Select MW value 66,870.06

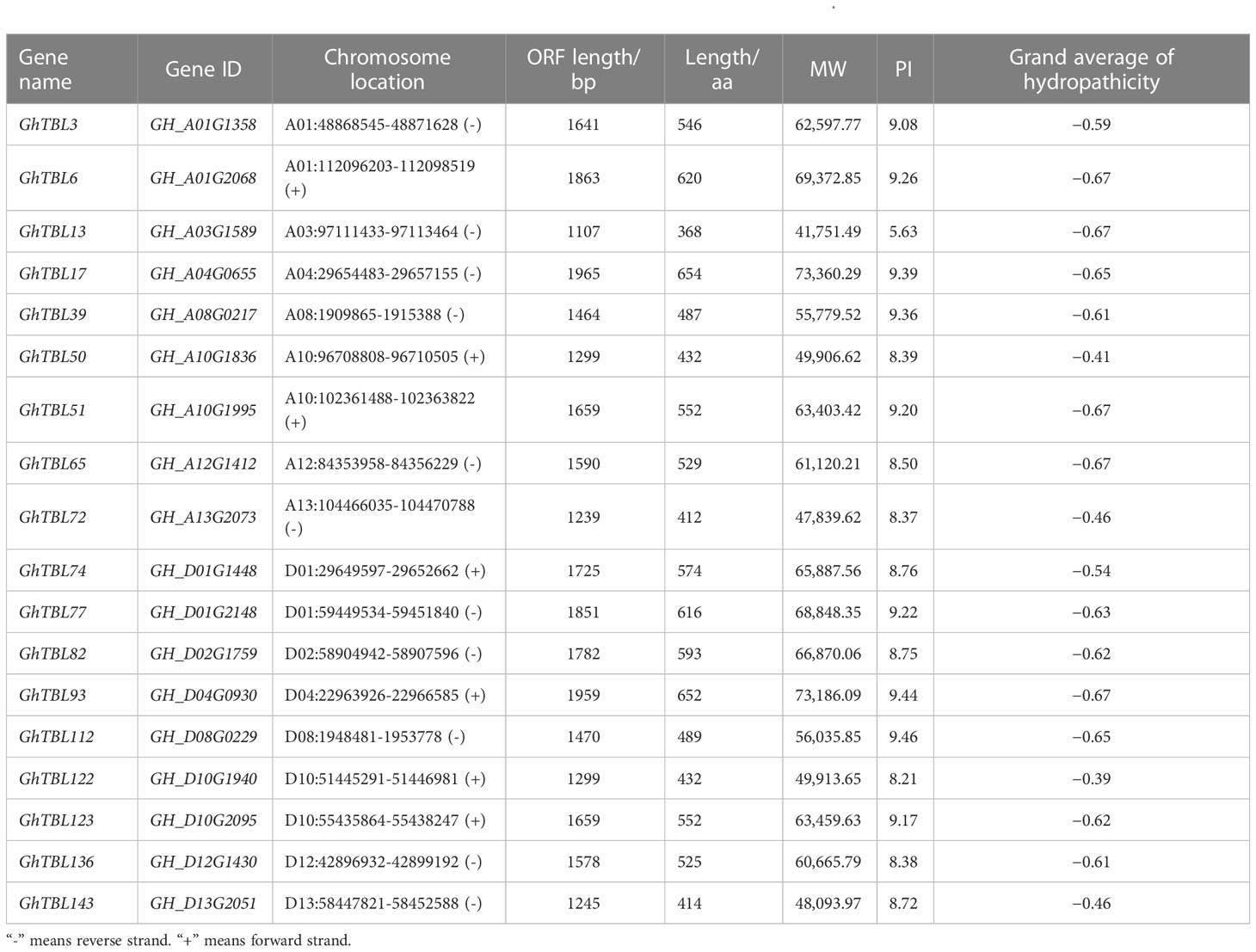pos(828,654)
